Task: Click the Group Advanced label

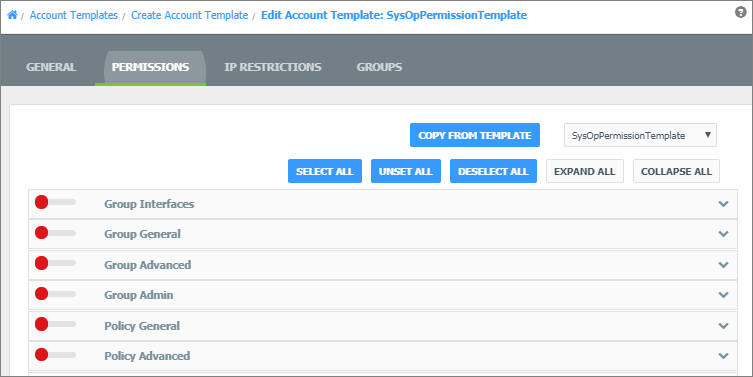Action: click(148, 265)
